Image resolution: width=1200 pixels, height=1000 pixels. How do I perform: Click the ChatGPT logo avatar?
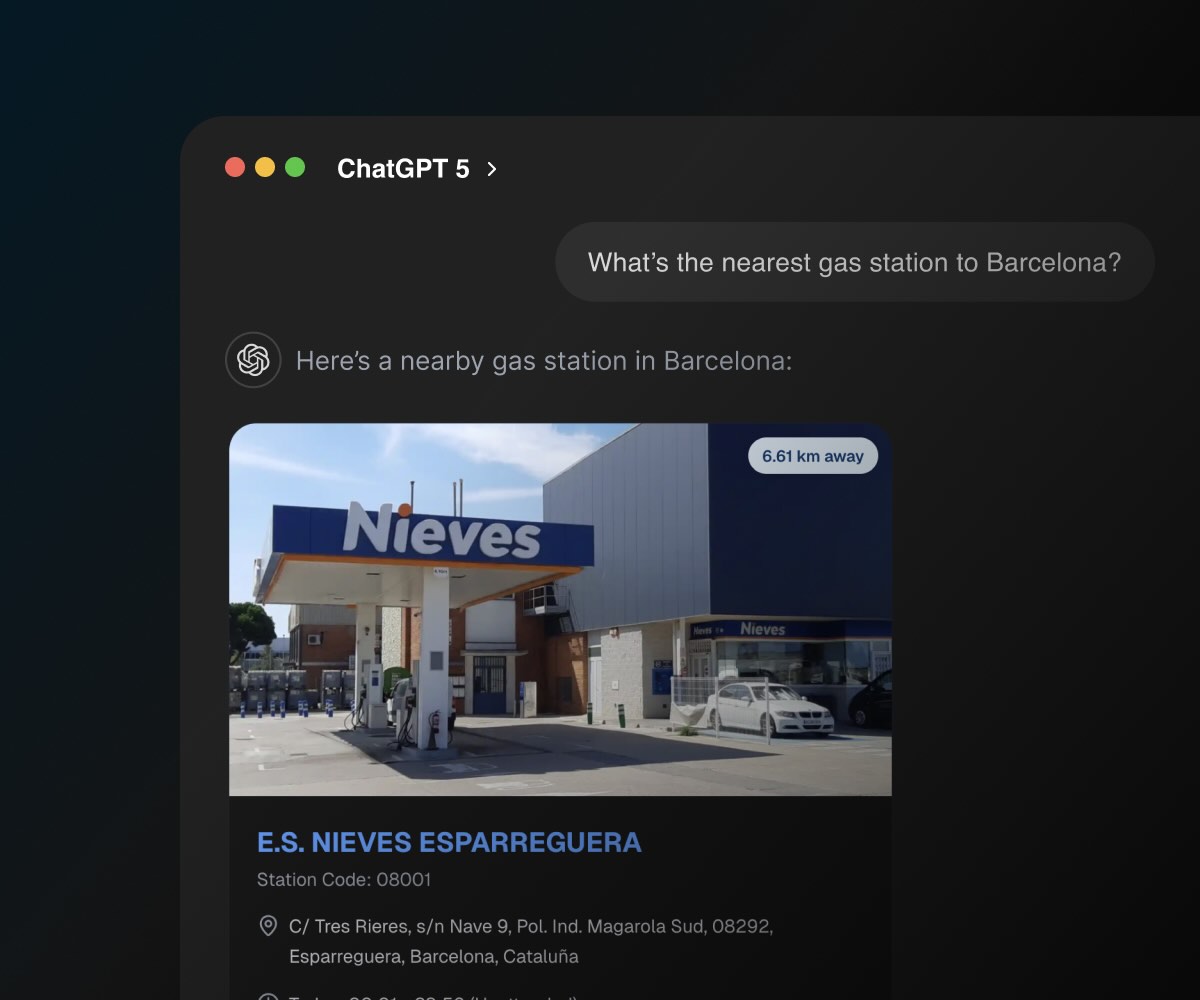coord(253,360)
